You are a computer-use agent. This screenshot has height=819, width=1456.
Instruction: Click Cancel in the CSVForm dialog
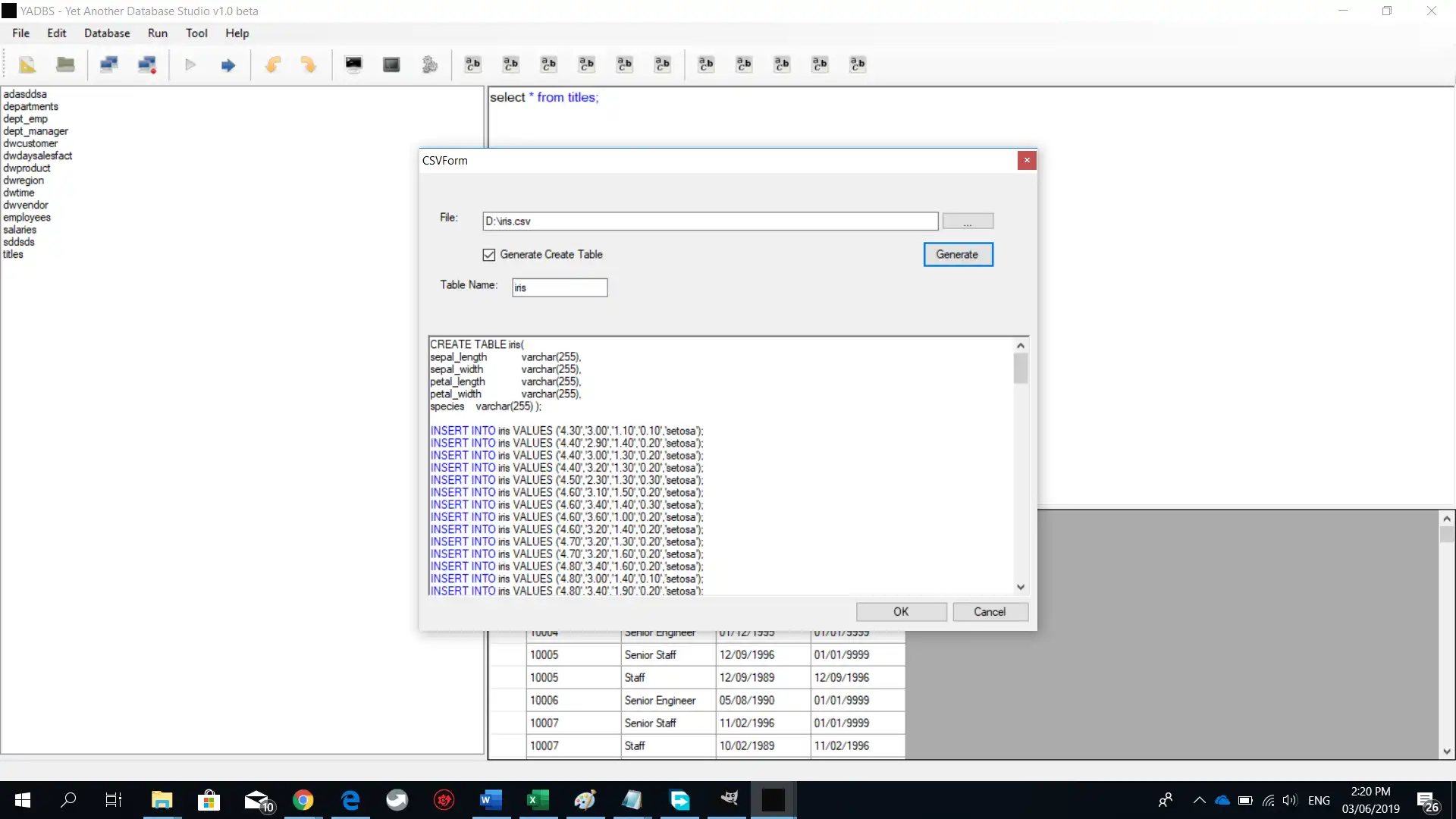[x=990, y=612]
